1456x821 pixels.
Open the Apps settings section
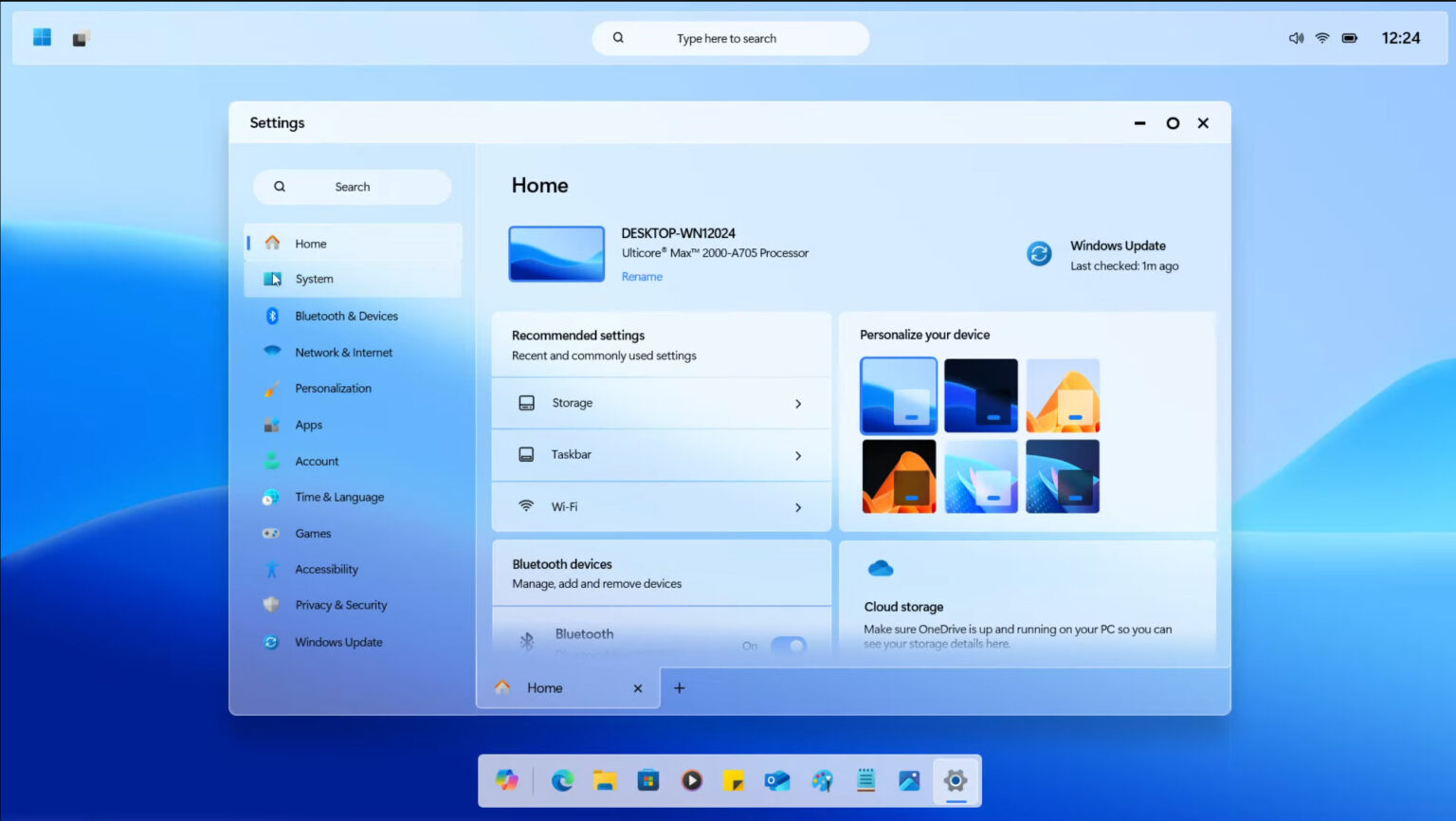pyautogui.click(x=308, y=424)
